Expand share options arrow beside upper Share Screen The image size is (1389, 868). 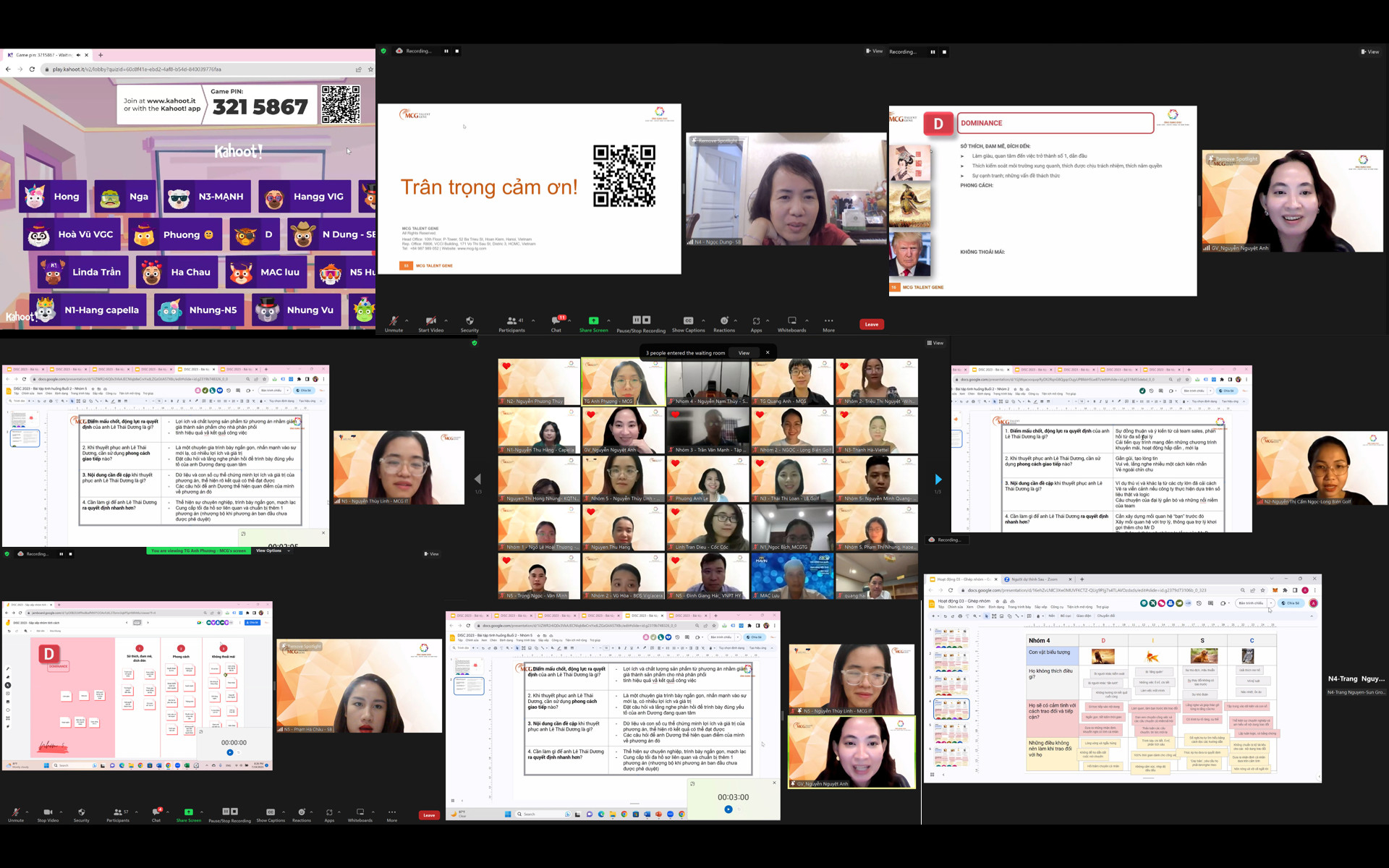[x=608, y=320]
